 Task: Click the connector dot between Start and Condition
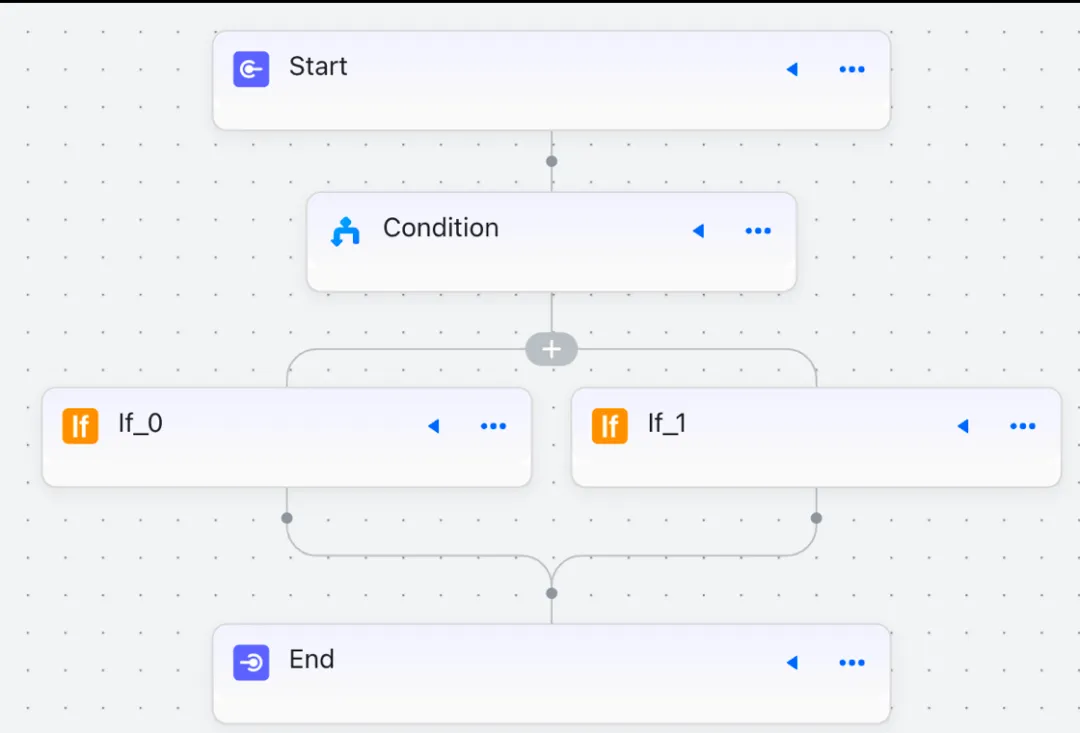(552, 161)
